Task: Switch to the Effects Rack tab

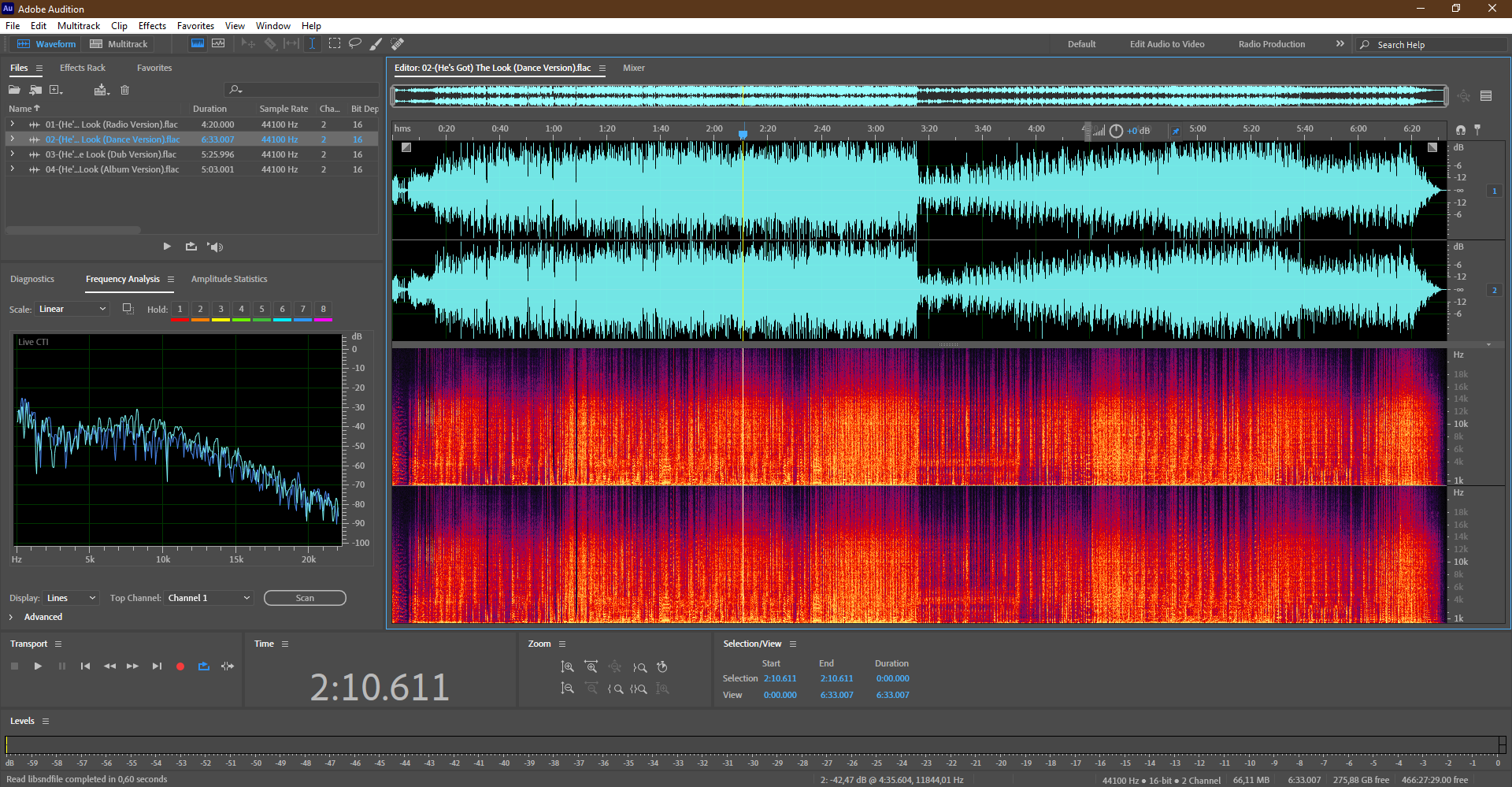Action: (83, 68)
